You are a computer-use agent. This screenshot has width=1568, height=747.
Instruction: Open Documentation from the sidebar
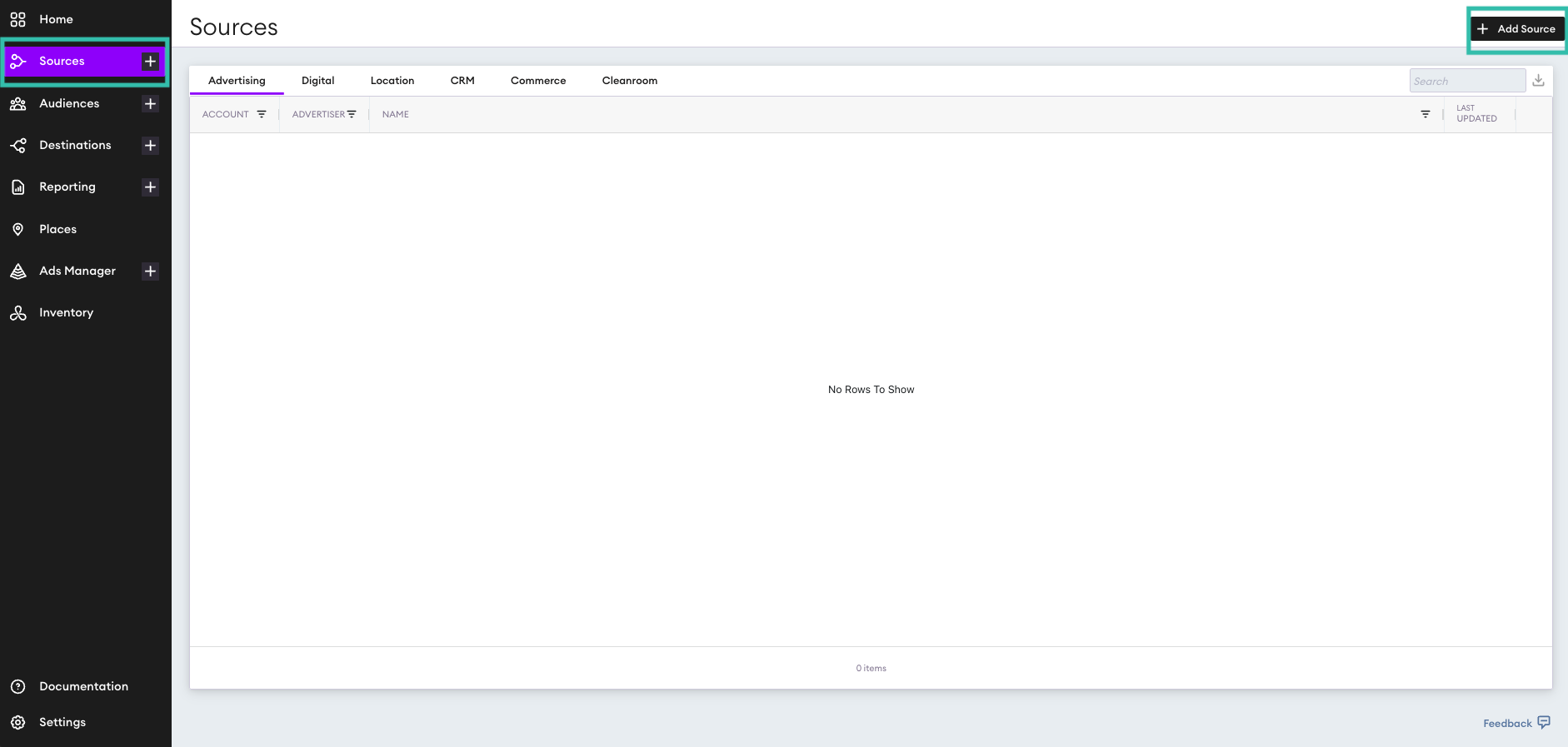point(83,686)
